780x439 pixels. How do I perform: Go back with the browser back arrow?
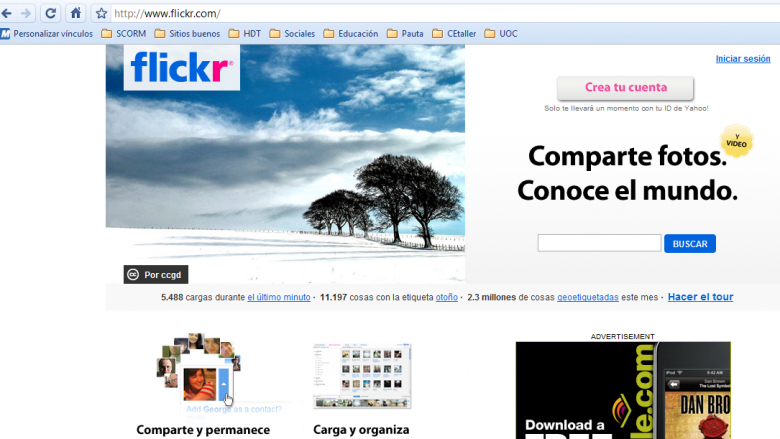click(x=6, y=13)
